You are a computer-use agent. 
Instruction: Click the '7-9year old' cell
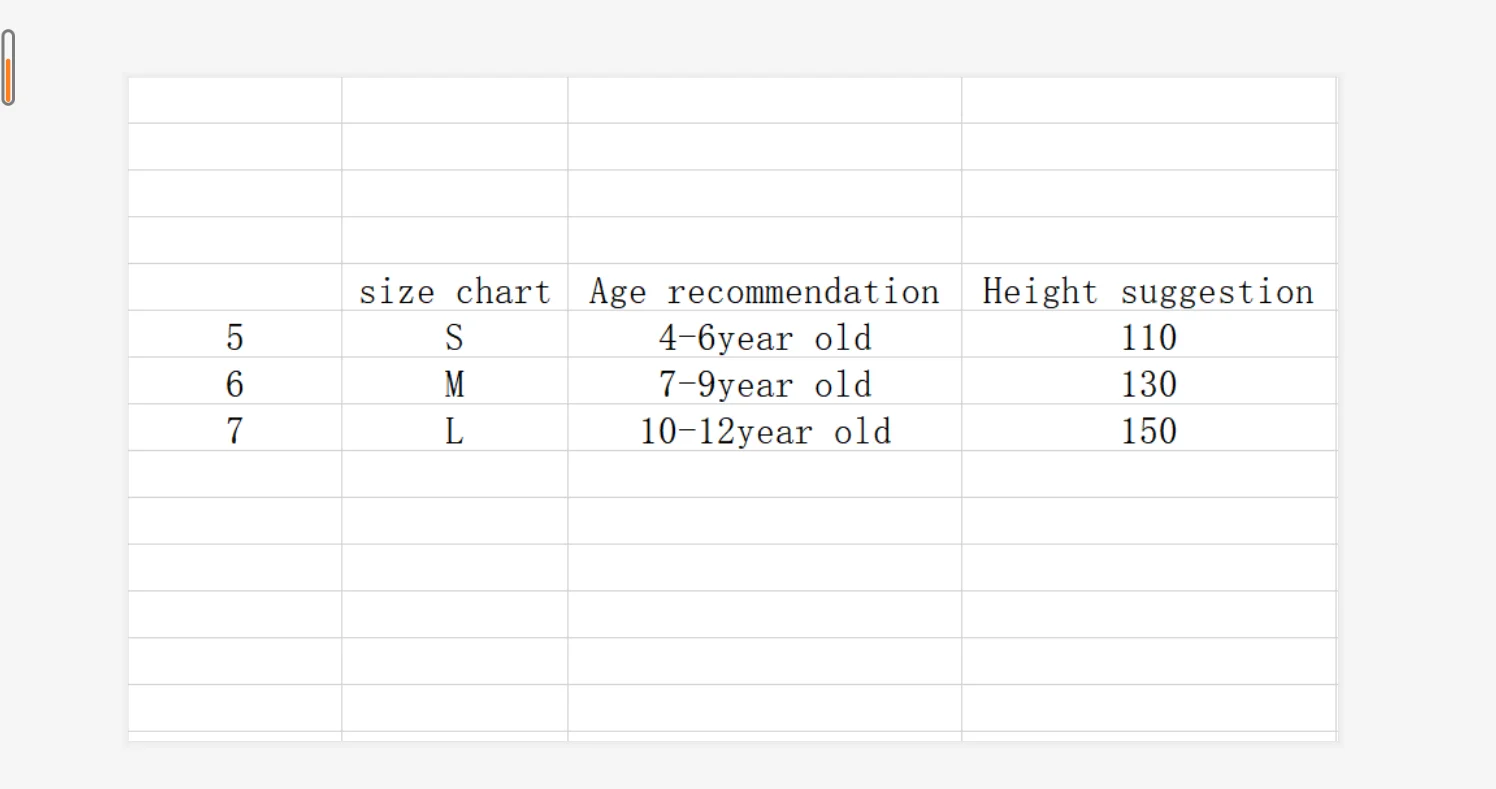[x=765, y=381]
